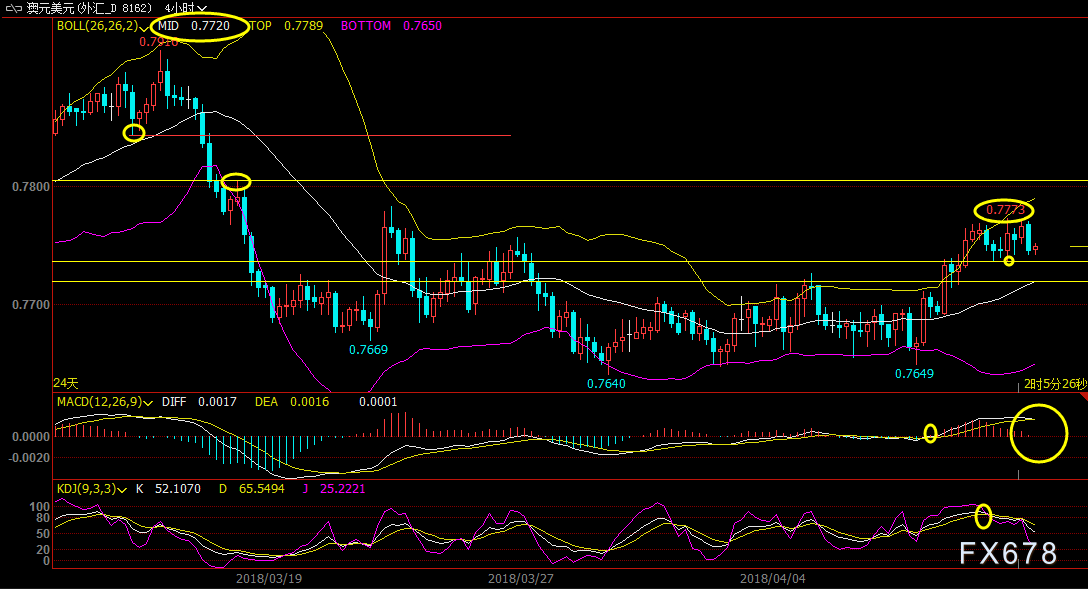Click the 0.7640 low price annotation

click(606, 383)
